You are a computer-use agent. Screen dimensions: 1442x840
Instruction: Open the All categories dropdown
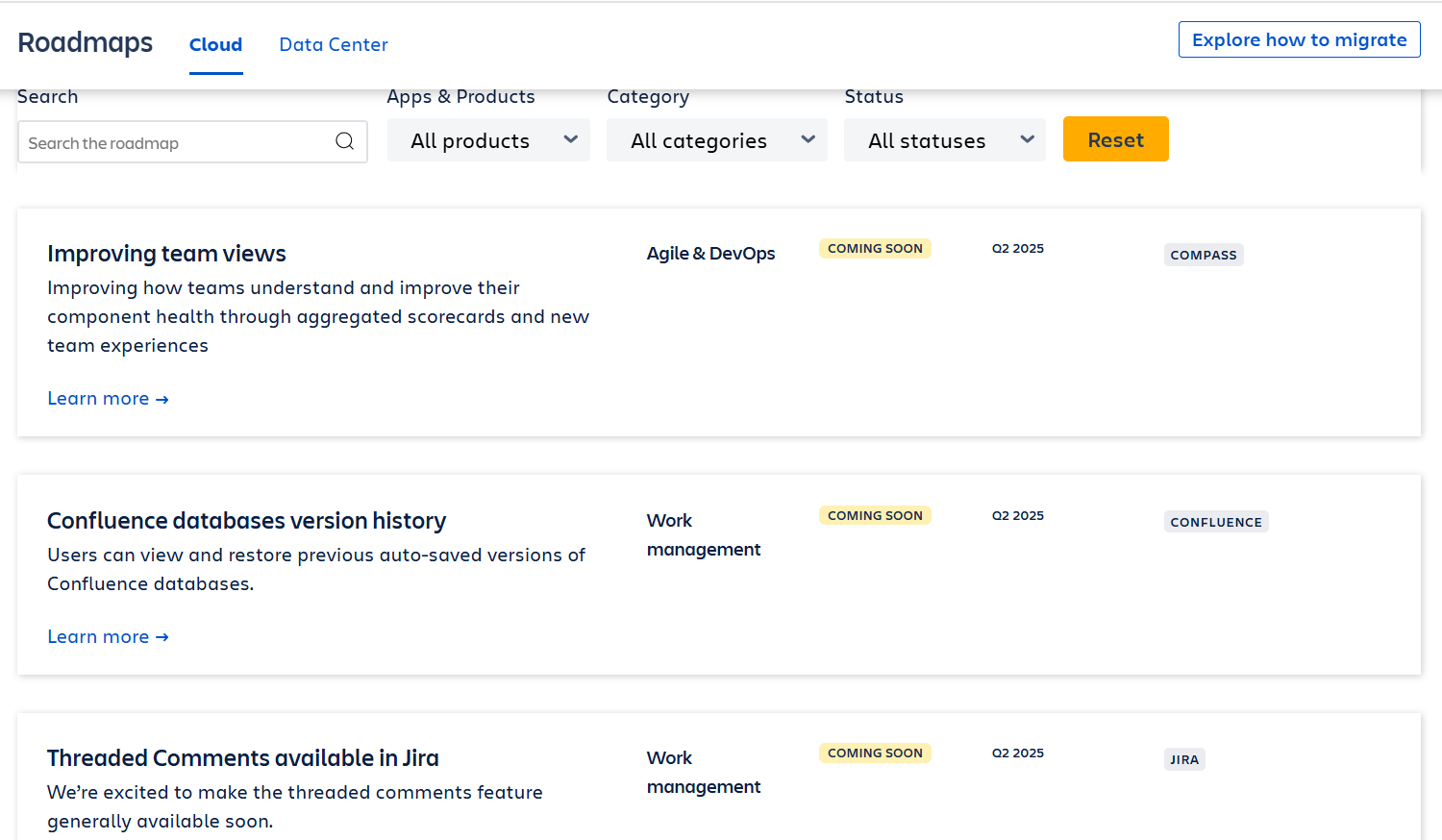click(716, 140)
